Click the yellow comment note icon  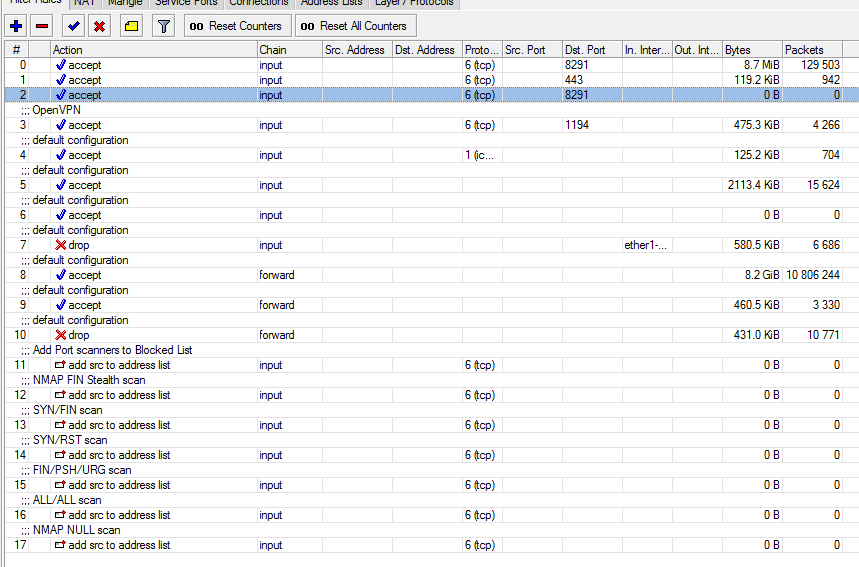(131, 26)
